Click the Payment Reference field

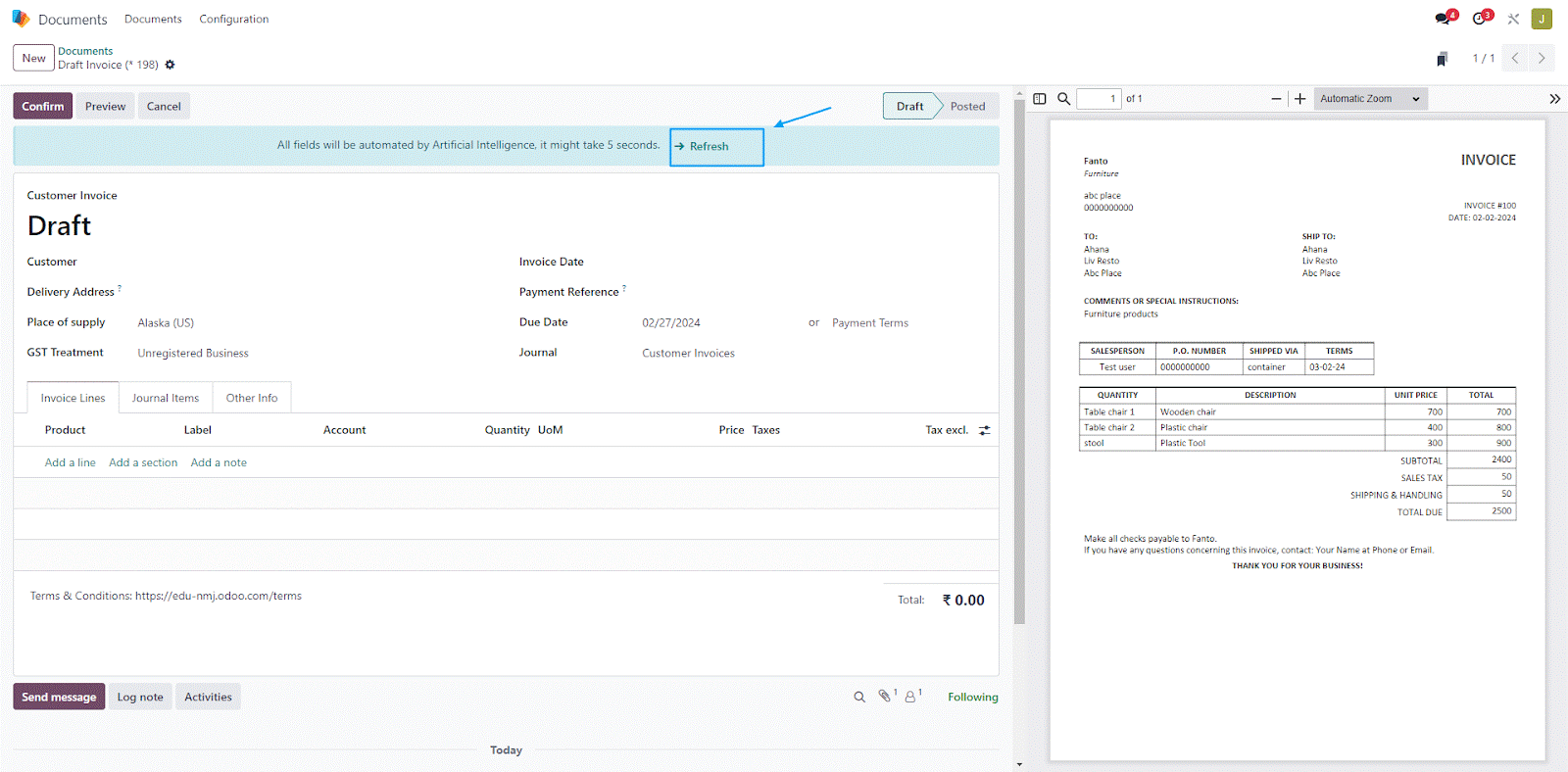coord(811,292)
